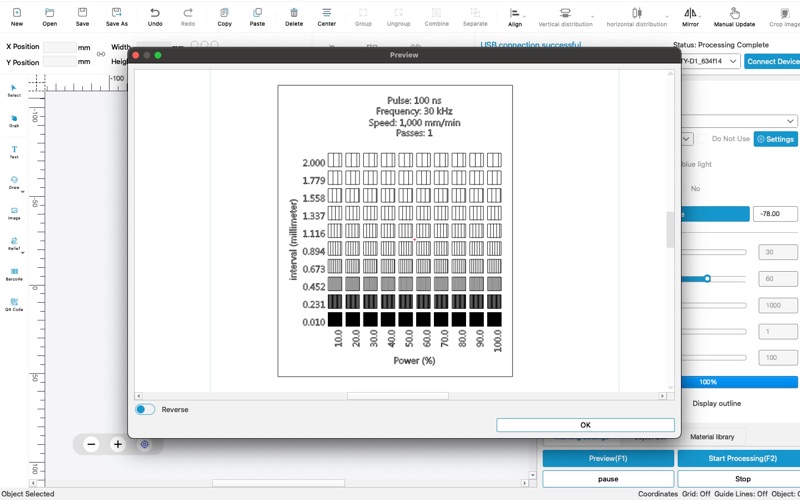Open a file with Open icon
800x500 pixels.
(x=49, y=16)
